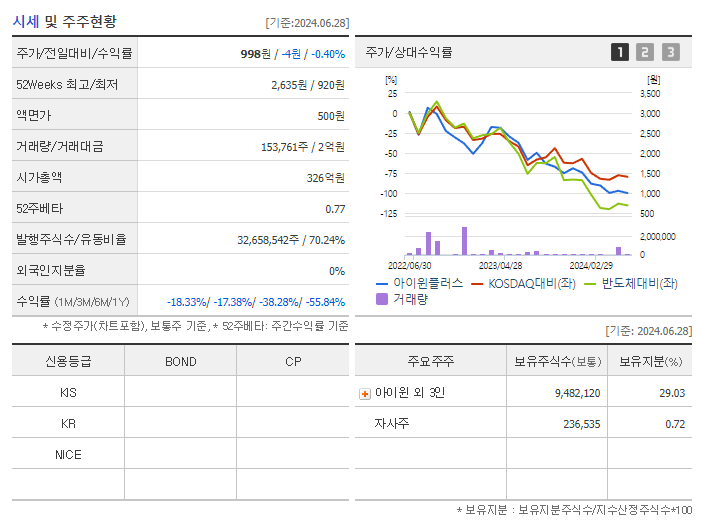This screenshot has width=702, height=525.
Task: Click the 2022/06/30 chart date label
Action: [410, 265]
